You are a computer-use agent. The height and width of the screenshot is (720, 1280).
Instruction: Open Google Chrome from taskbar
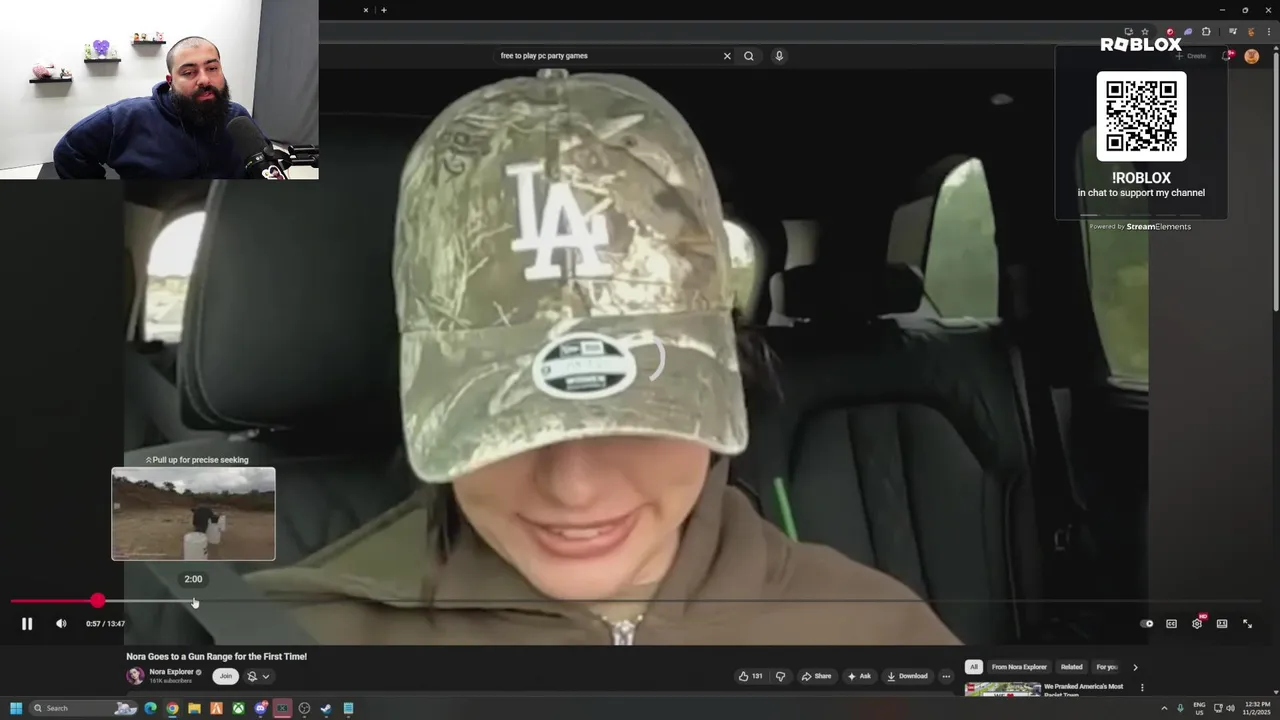click(x=172, y=708)
